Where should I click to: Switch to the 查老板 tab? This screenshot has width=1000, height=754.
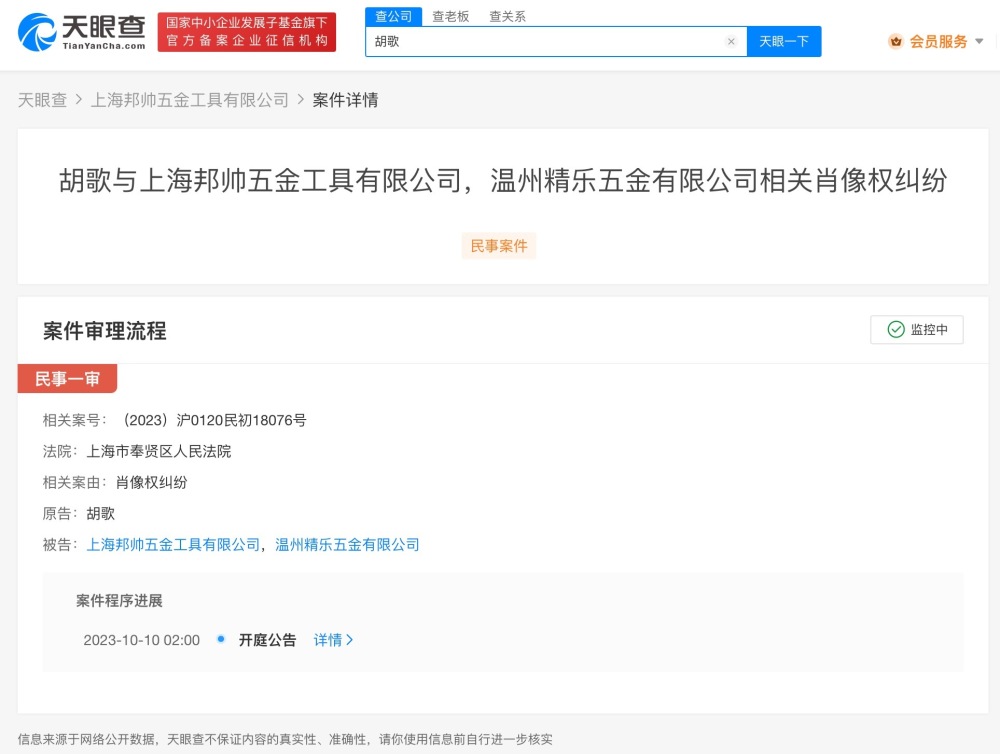click(x=450, y=16)
